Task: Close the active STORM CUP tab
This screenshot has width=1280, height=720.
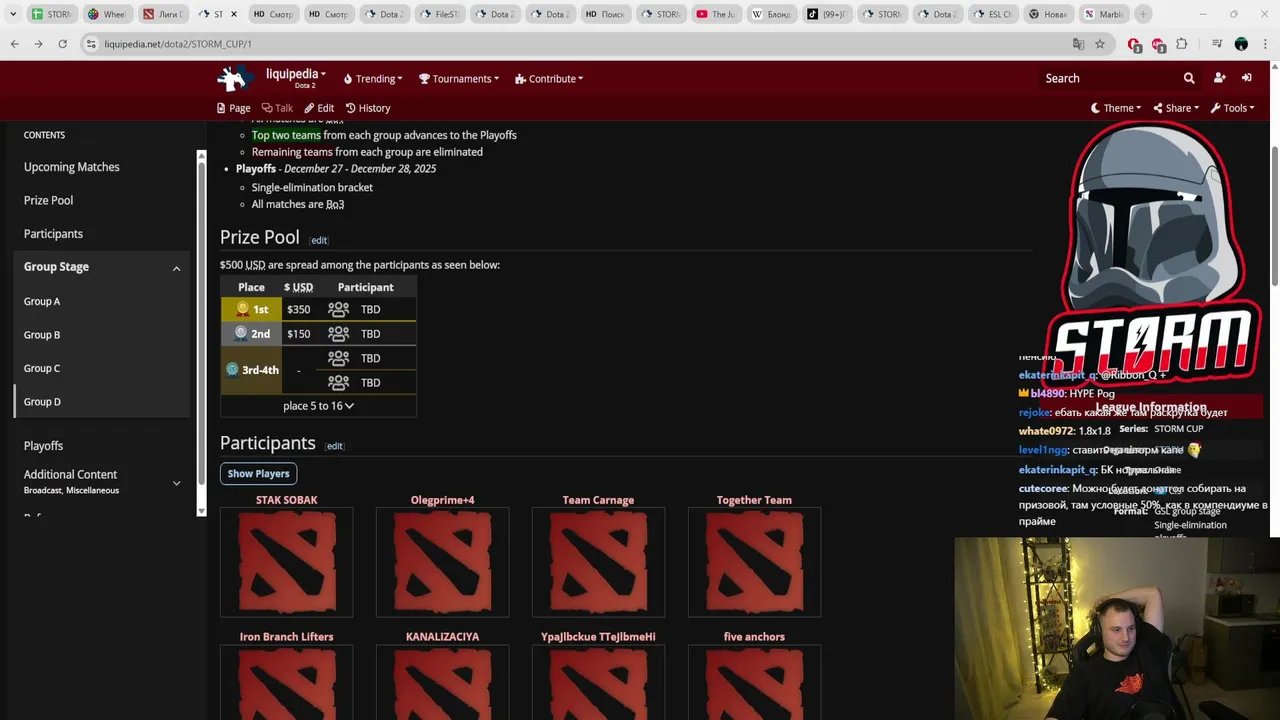Action: point(234,14)
